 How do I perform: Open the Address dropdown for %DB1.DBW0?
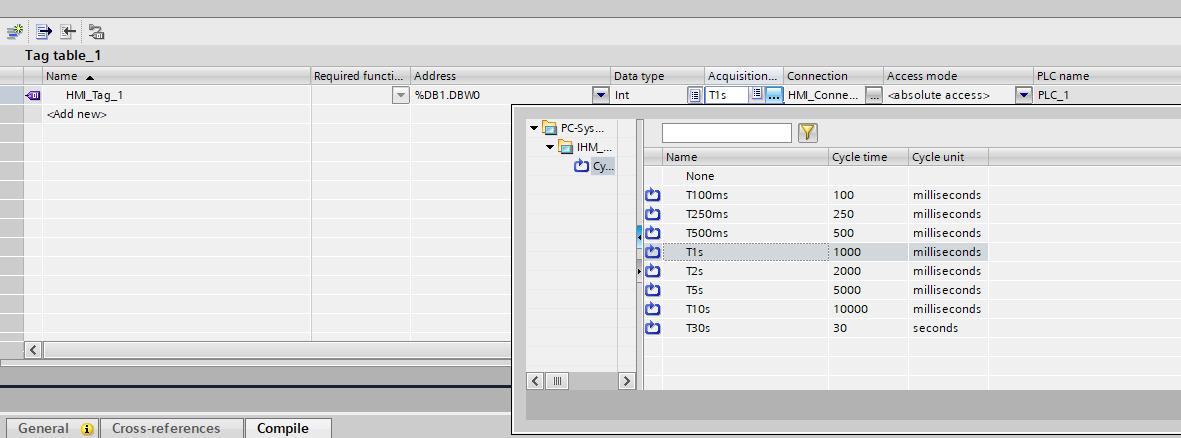click(x=600, y=96)
